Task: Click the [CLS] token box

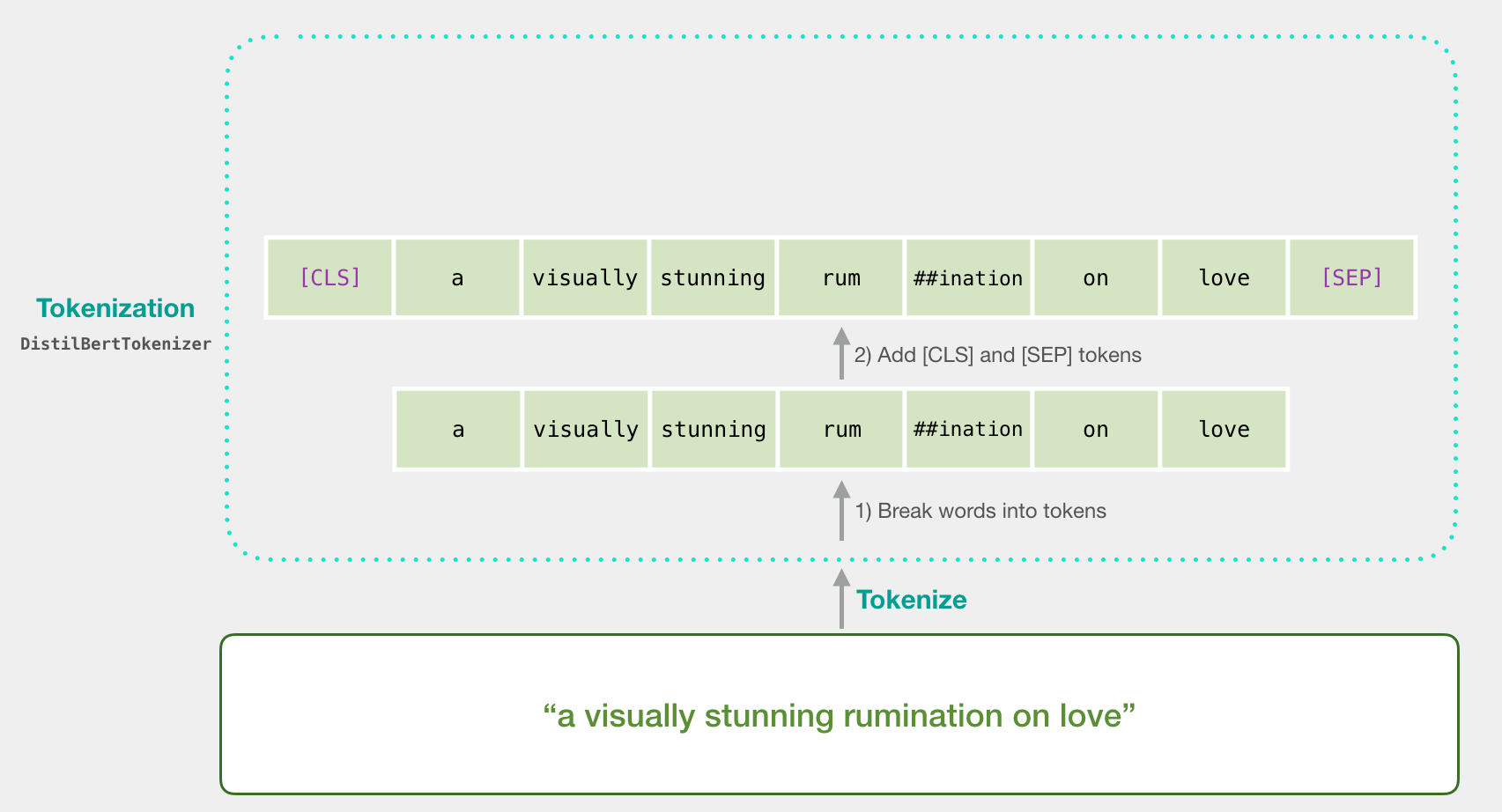Action: pyautogui.click(x=329, y=277)
